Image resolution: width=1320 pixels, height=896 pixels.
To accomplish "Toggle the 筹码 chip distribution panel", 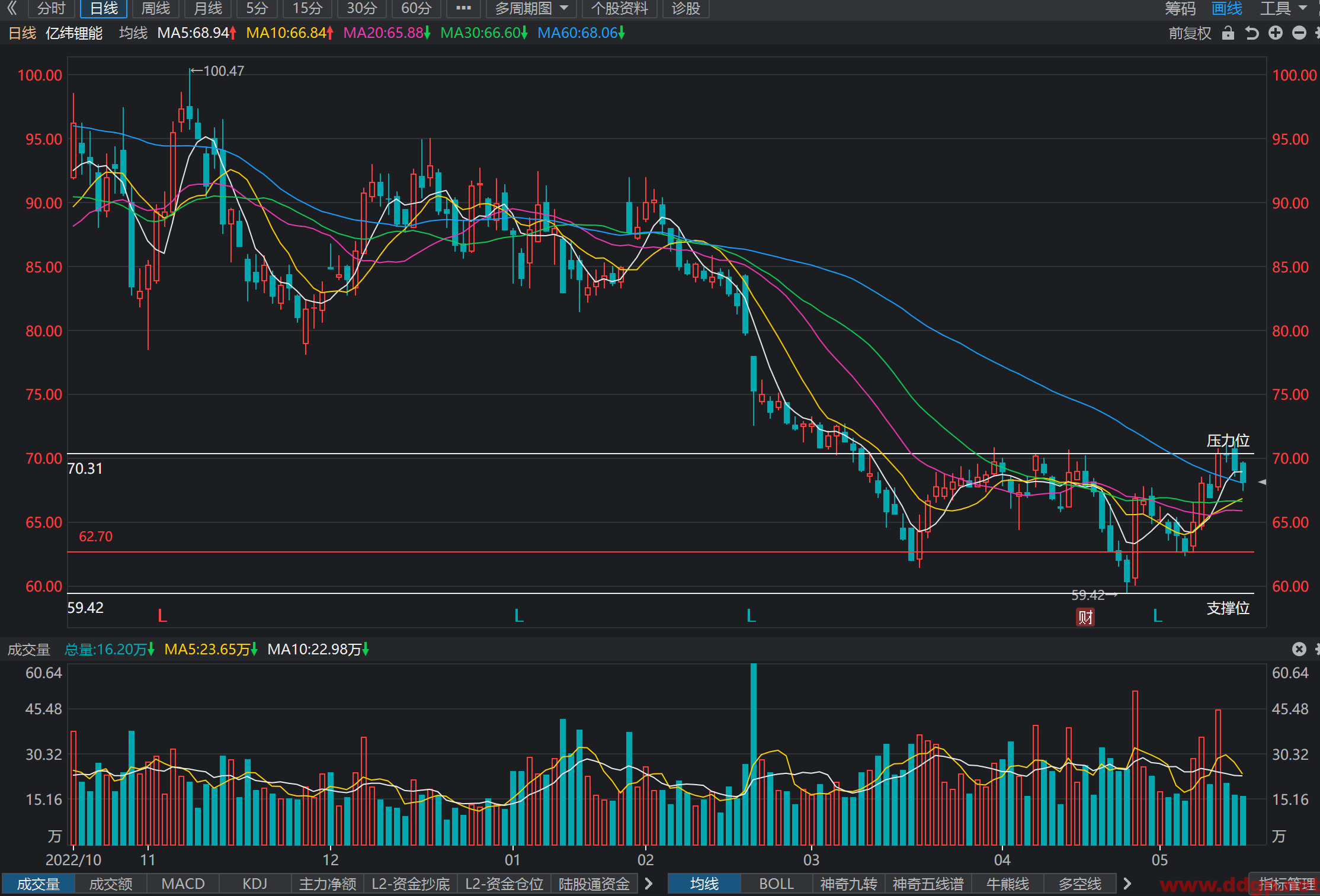I will (x=1180, y=8).
